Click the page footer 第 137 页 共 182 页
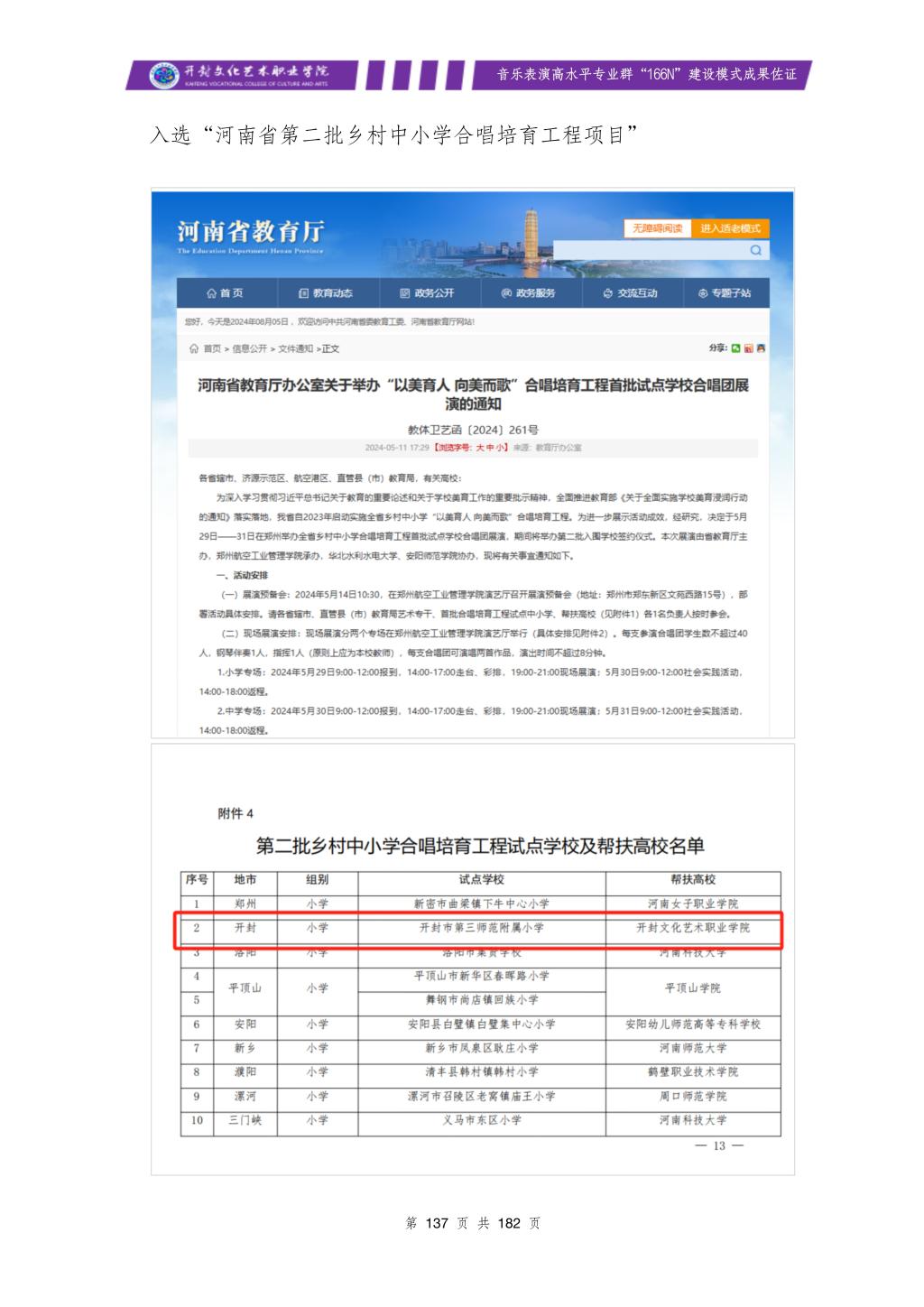The height and width of the screenshot is (1307, 924). 473,1223
